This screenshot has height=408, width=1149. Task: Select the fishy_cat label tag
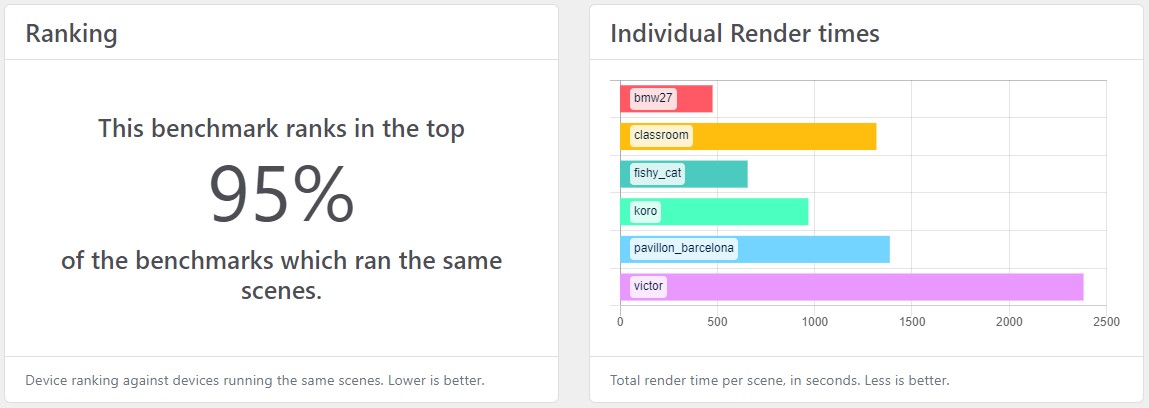point(657,174)
